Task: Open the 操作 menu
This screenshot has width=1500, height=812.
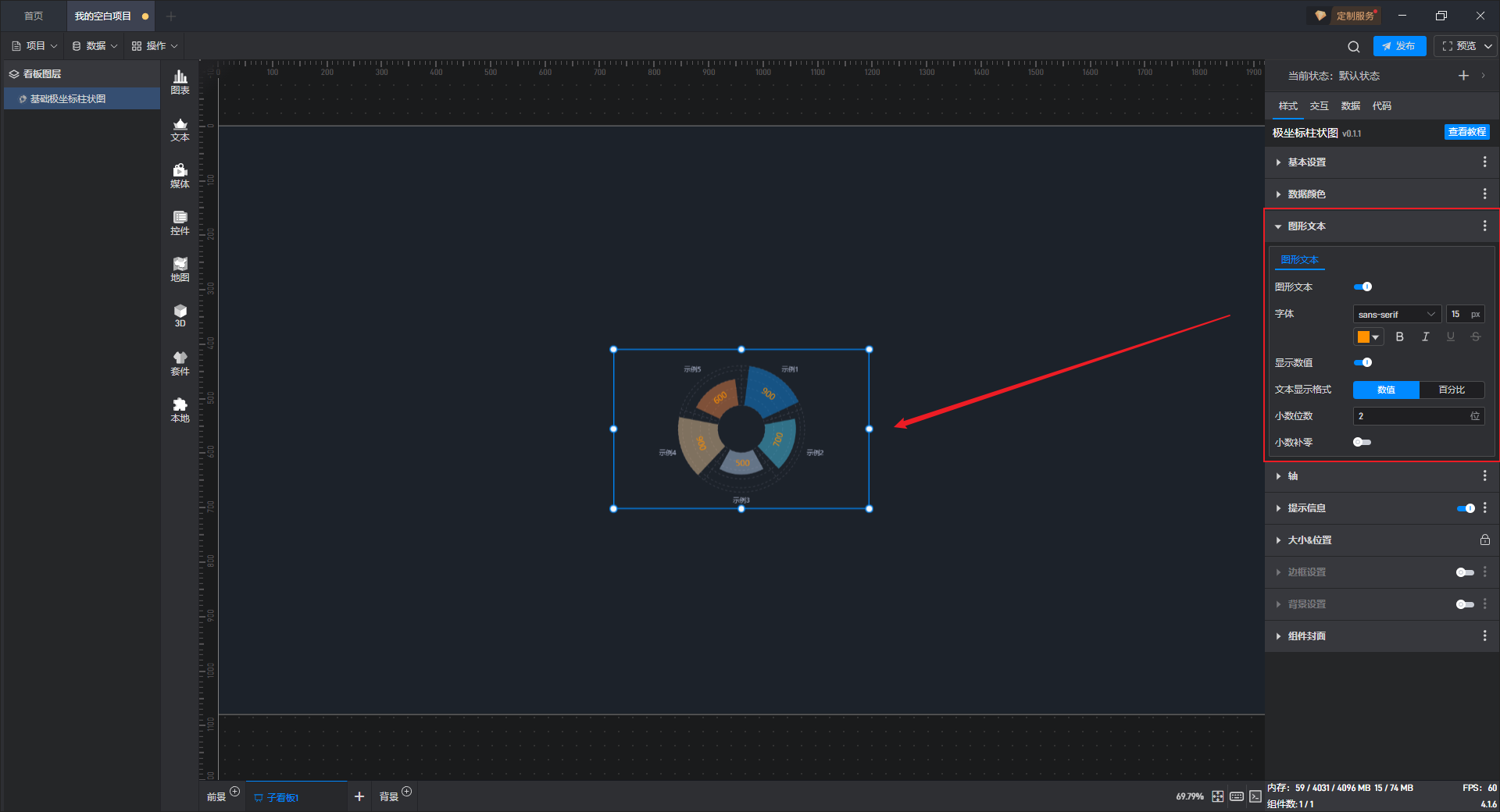Action: pos(155,46)
